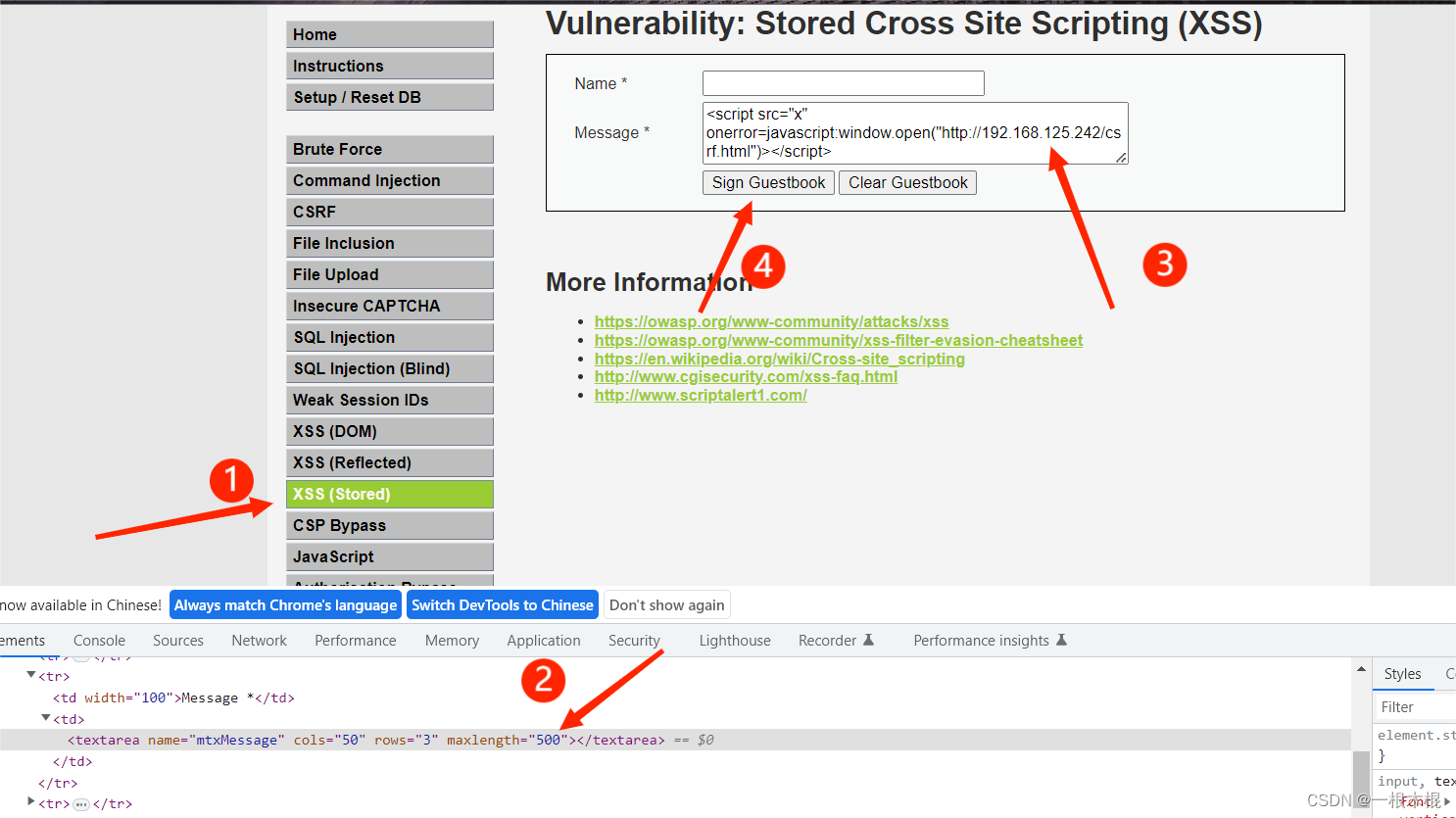Click the rows "3" attribute value
The image size is (1456, 818).
(427, 740)
